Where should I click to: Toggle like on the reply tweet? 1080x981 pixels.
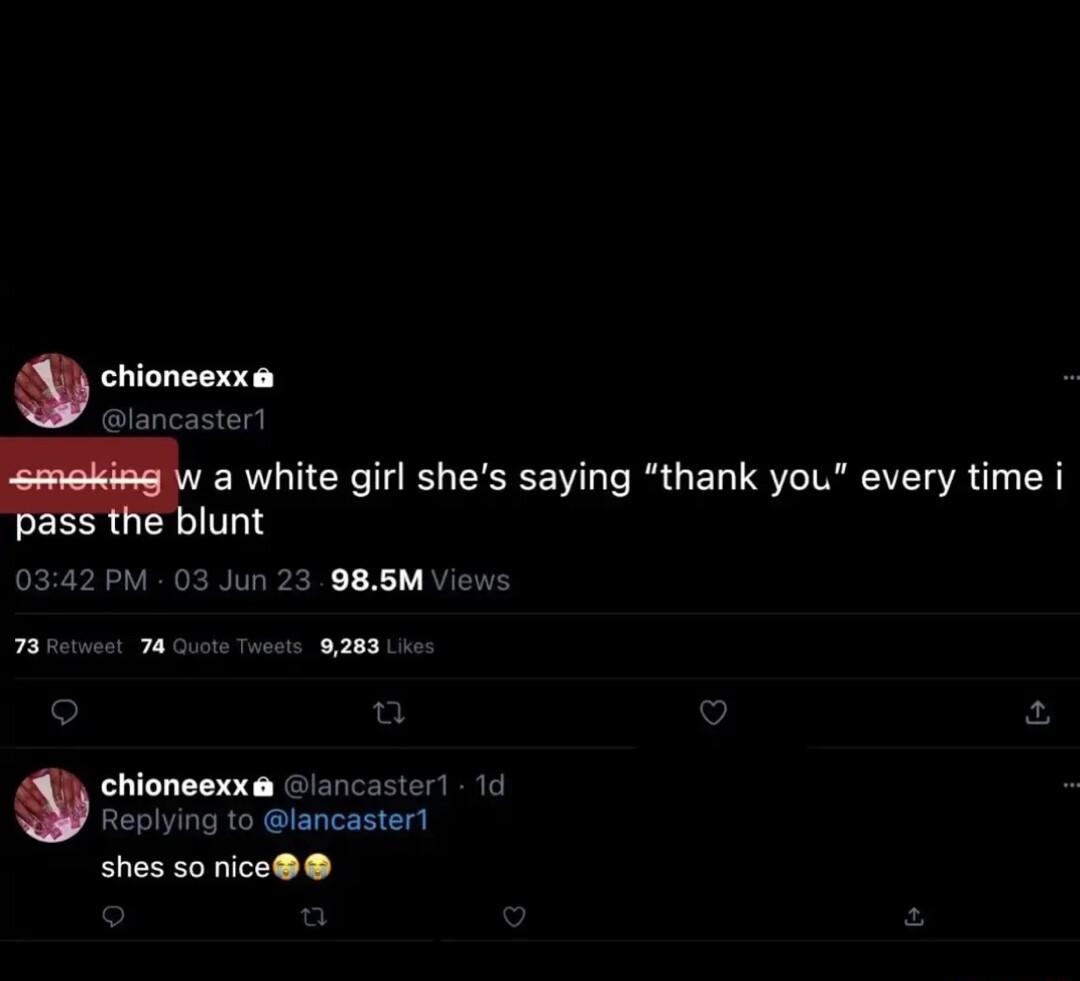(514, 917)
